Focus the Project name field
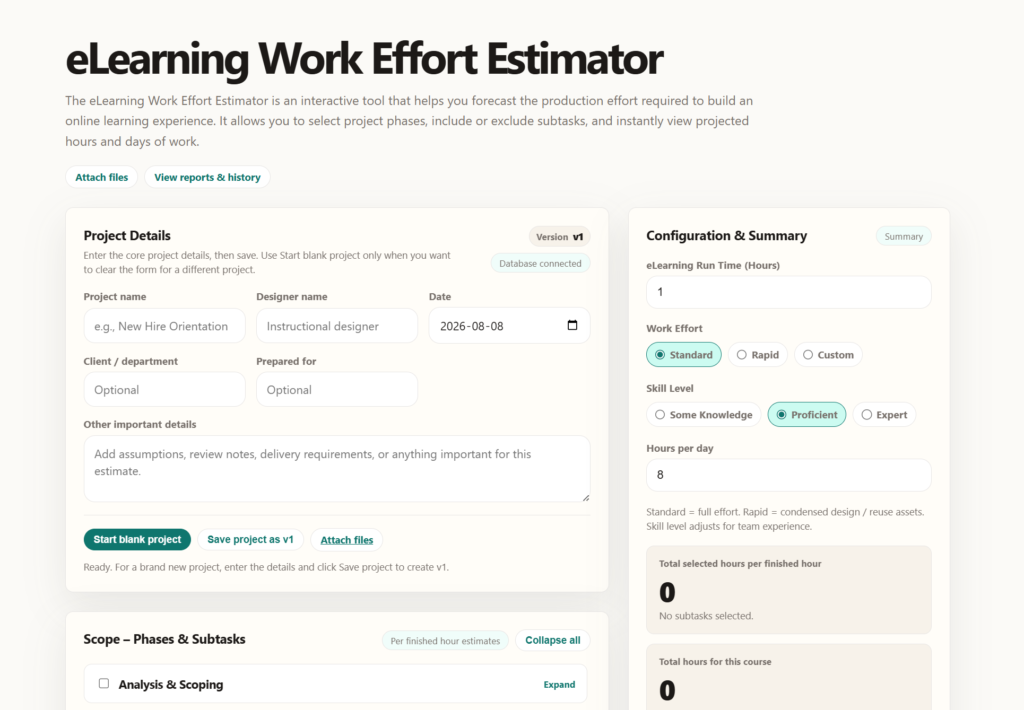Screen dimensions: 1024x710 point(165,326)
